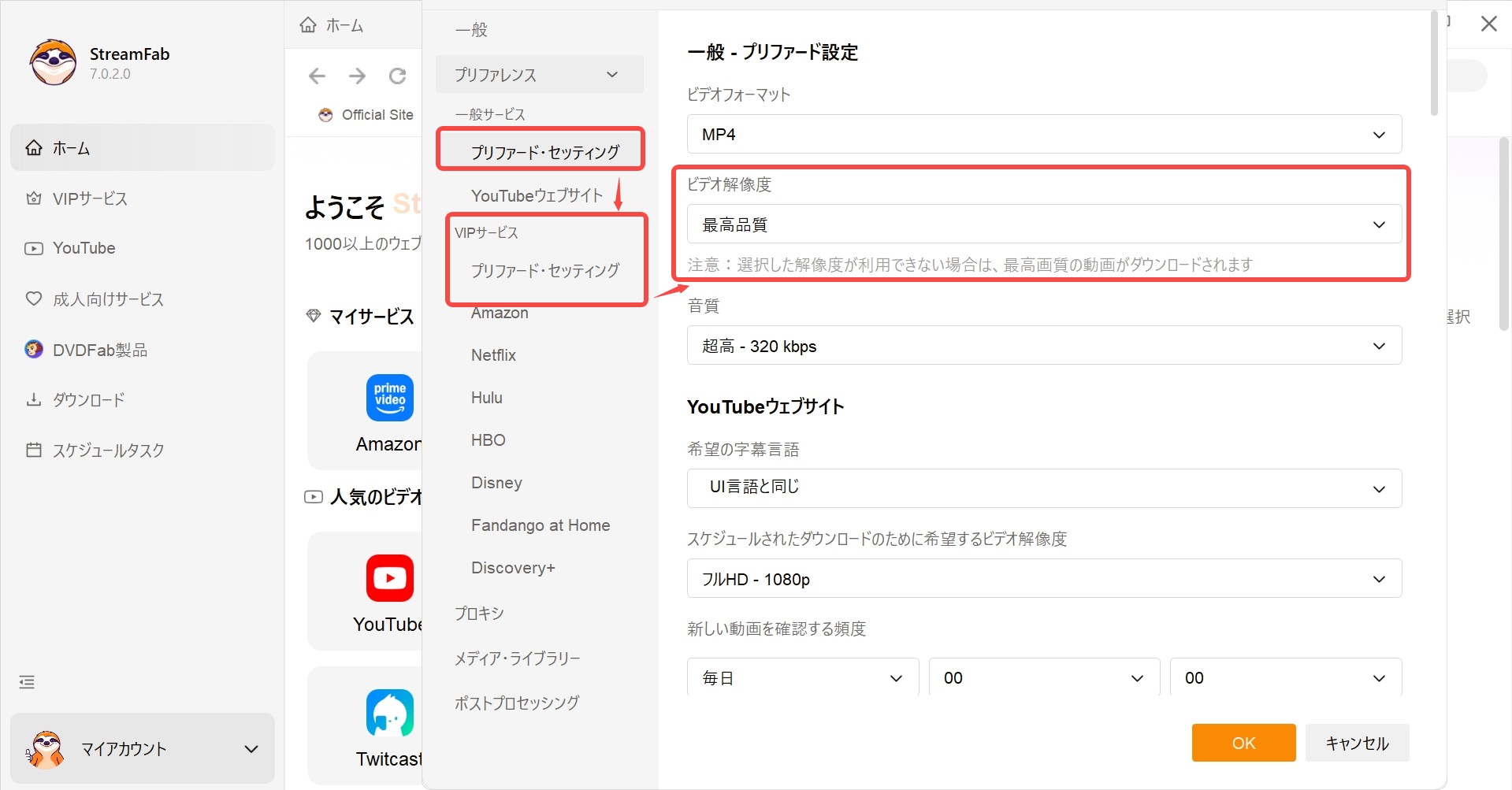Open Hulu settings entry
Screen dimensions: 1512x790
486,398
